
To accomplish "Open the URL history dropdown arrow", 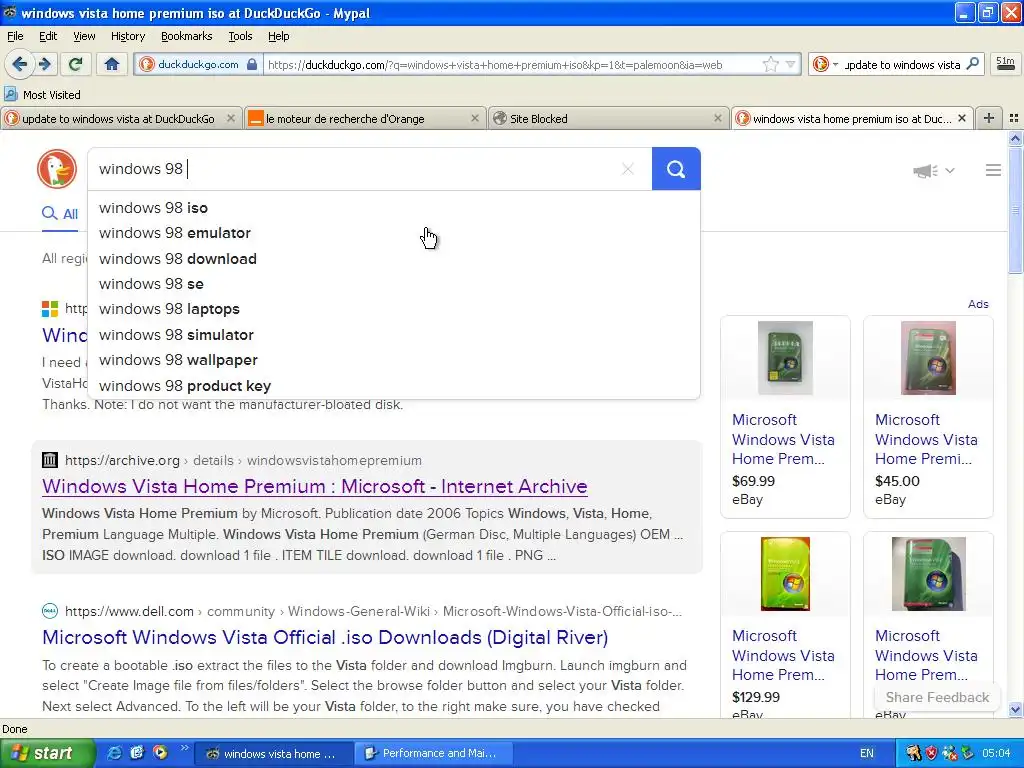I will tap(790, 64).
